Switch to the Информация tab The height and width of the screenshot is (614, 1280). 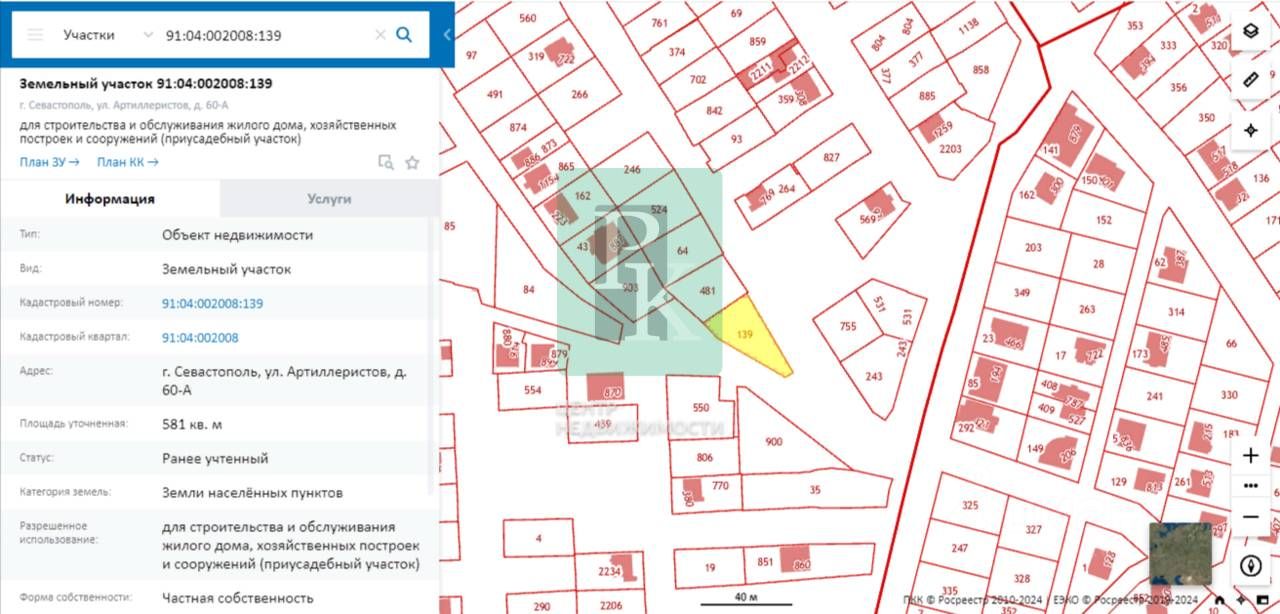coord(110,199)
